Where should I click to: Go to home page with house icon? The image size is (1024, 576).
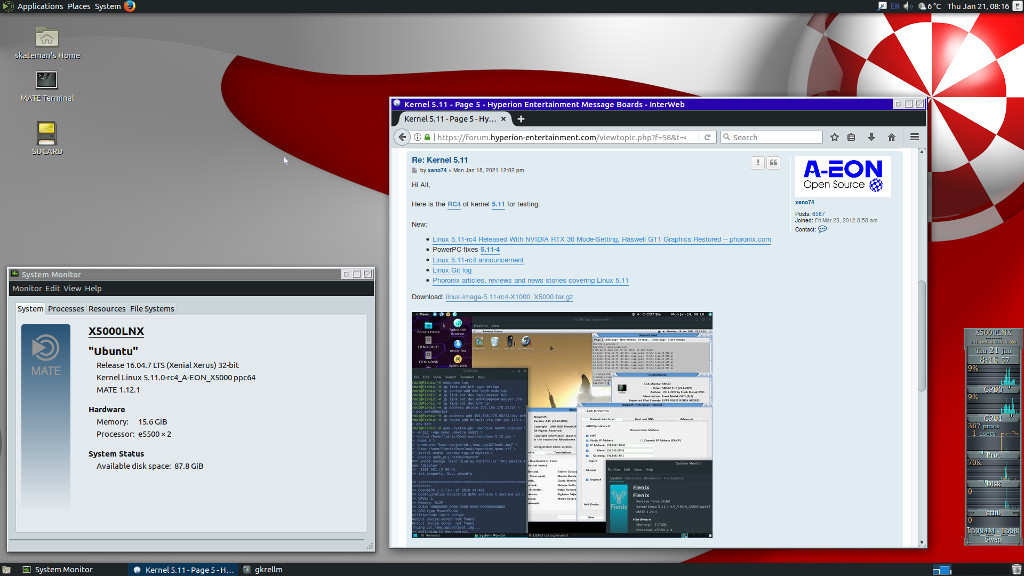point(891,137)
